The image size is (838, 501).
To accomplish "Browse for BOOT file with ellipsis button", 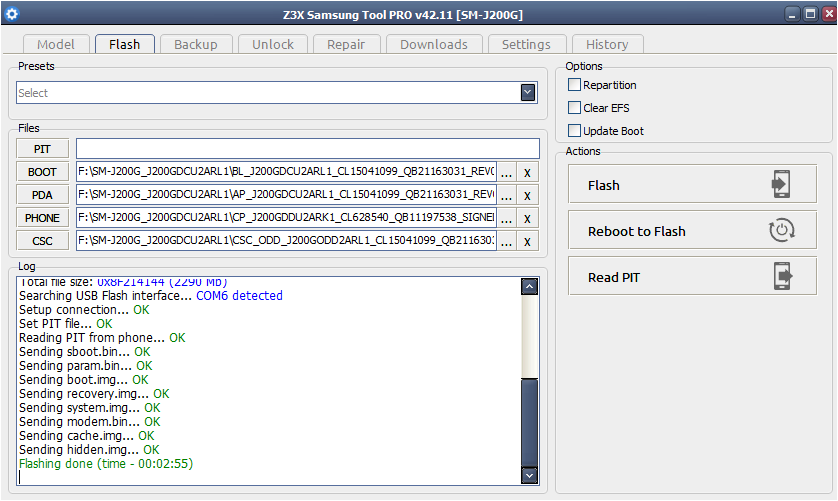I will 507,172.
